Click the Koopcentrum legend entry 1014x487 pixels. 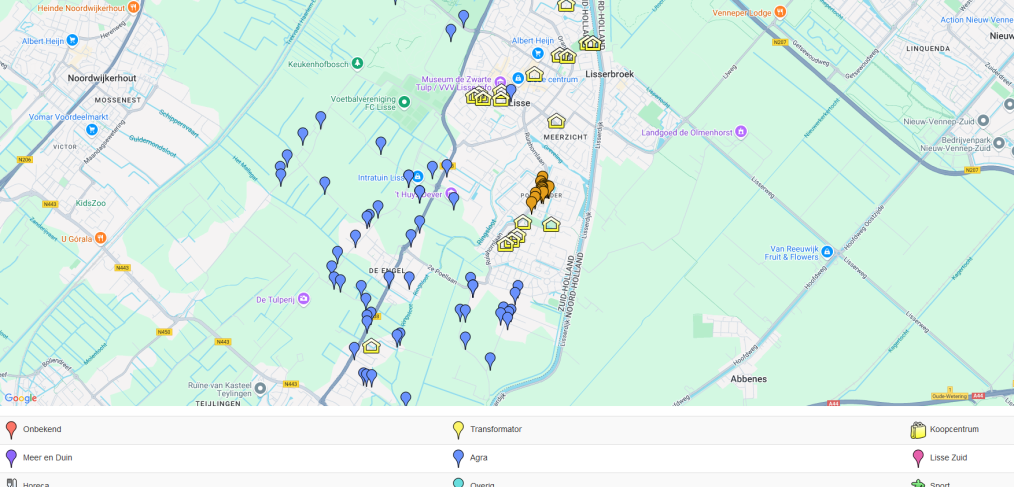[953, 429]
